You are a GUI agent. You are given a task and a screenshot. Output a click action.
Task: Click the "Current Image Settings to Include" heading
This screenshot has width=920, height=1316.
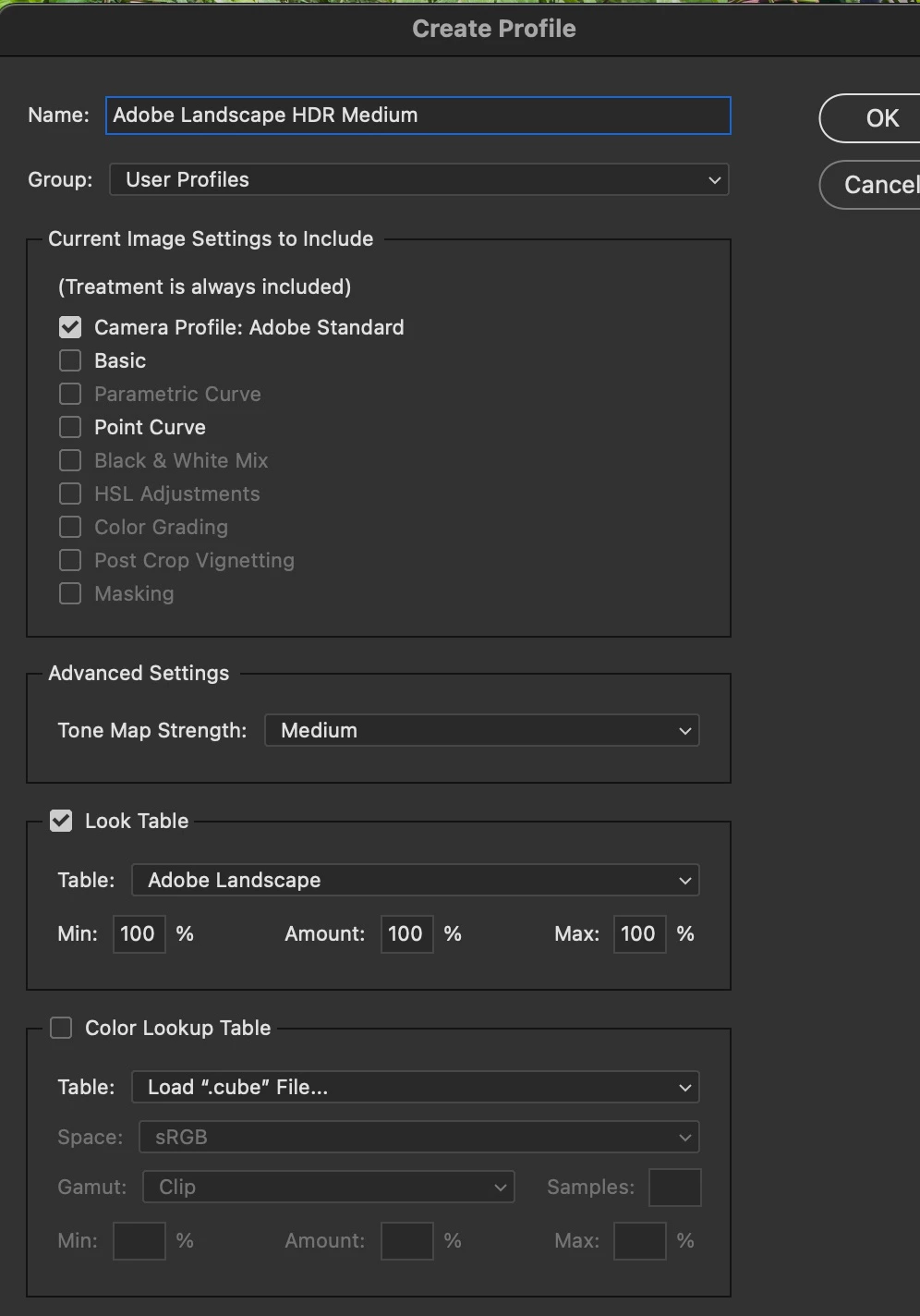click(x=211, y=238)
